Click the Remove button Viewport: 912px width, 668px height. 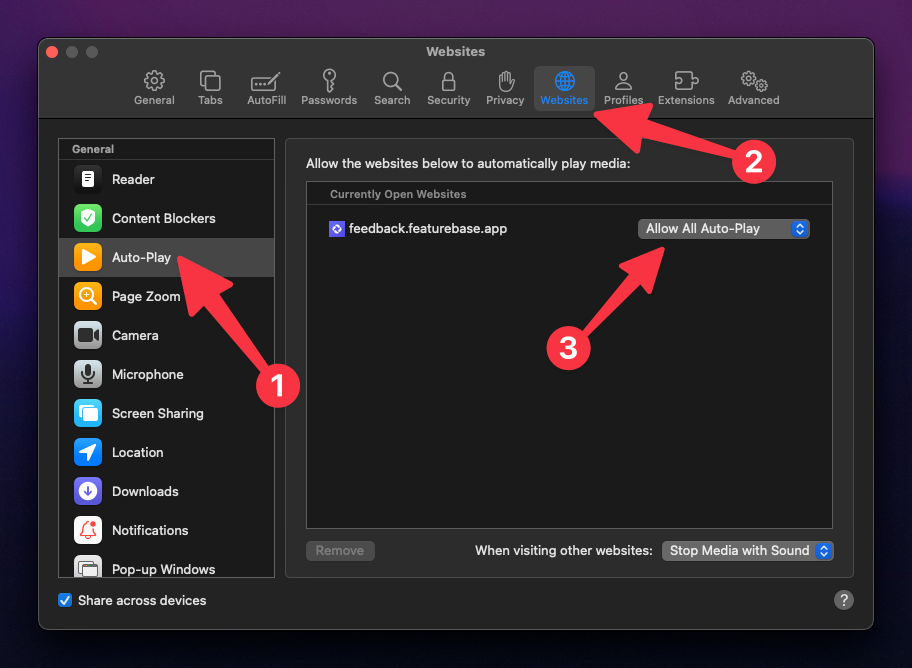coord(340,550)
